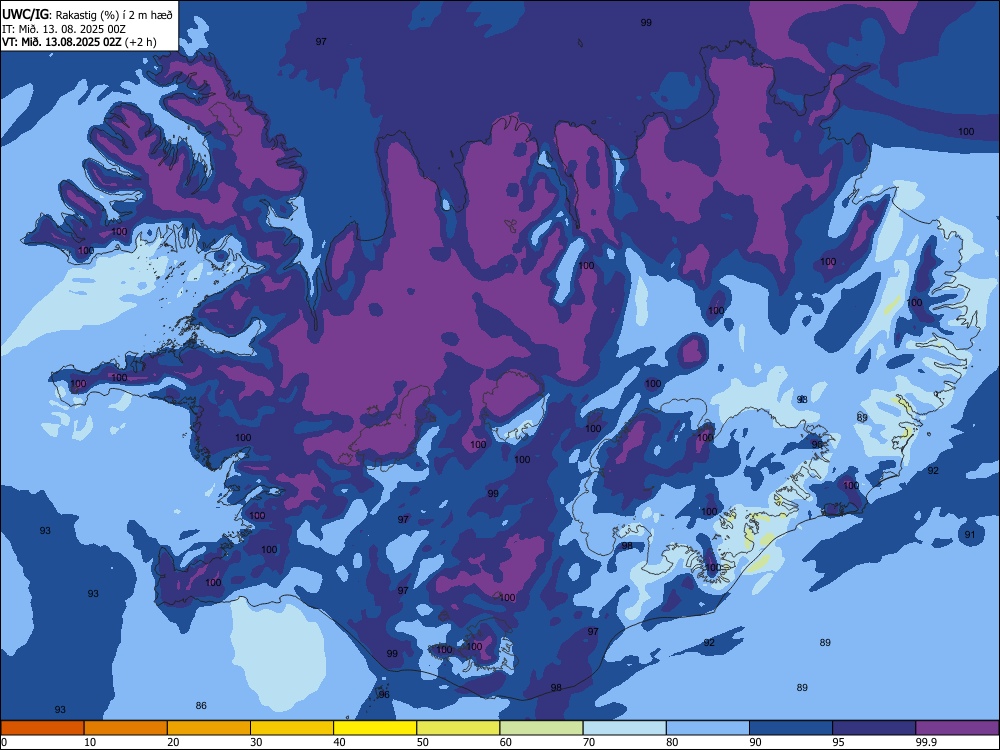Image resolution: width=1000 pixels, height=750 pixels.
Task: Click the '0' legend tick label
Action: tap(4, 742)
